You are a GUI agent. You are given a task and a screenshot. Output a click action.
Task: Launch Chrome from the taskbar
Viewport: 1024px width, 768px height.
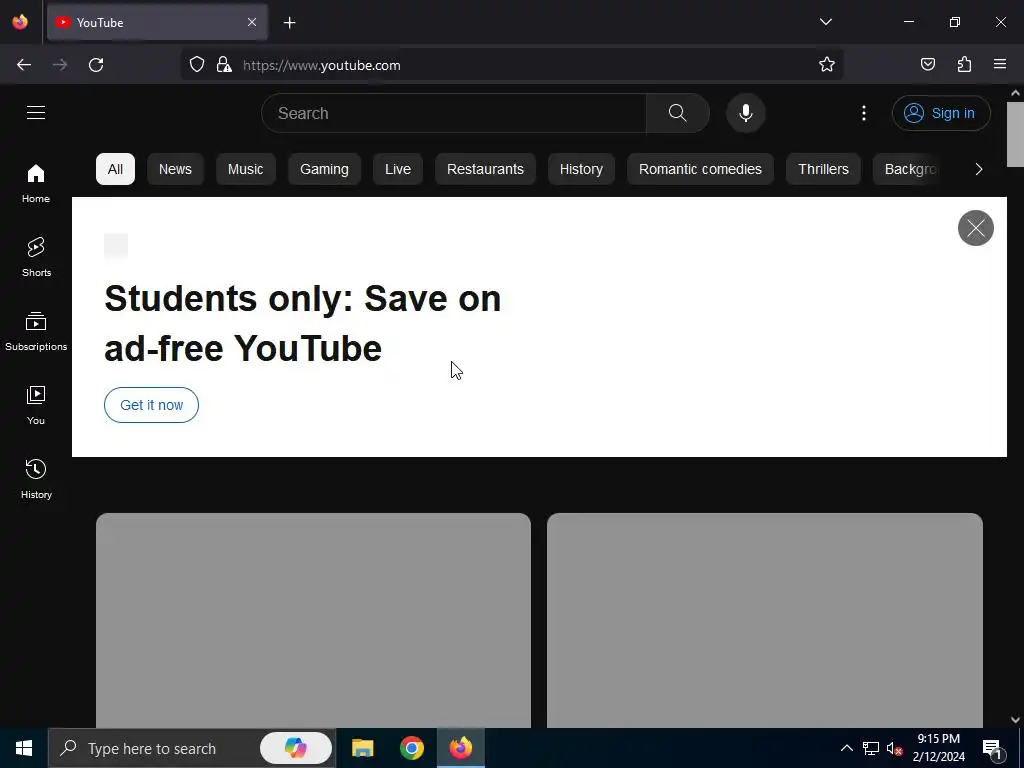click(x=411, y=748)
